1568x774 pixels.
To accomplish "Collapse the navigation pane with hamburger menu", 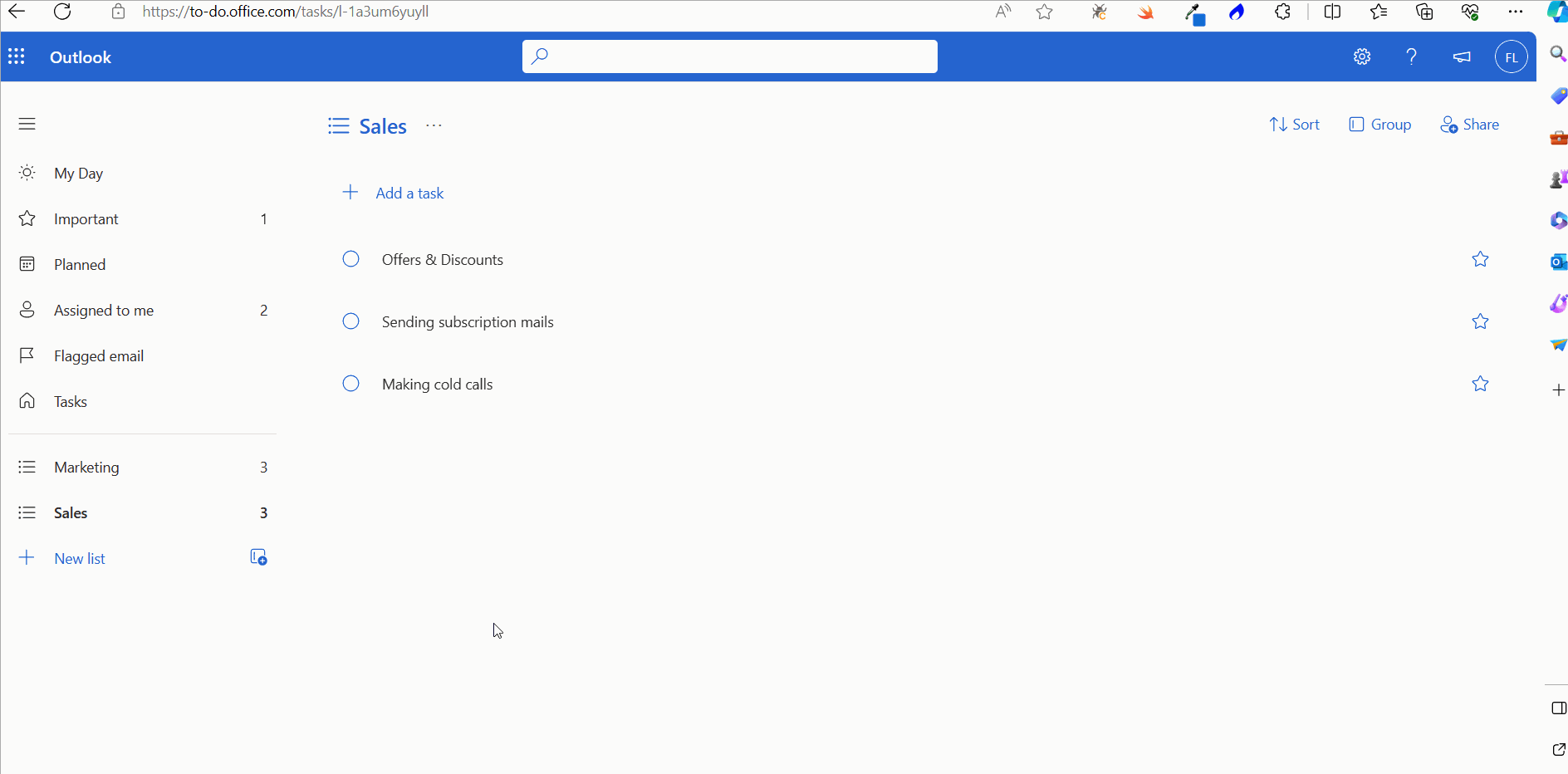I will (27, 123).
